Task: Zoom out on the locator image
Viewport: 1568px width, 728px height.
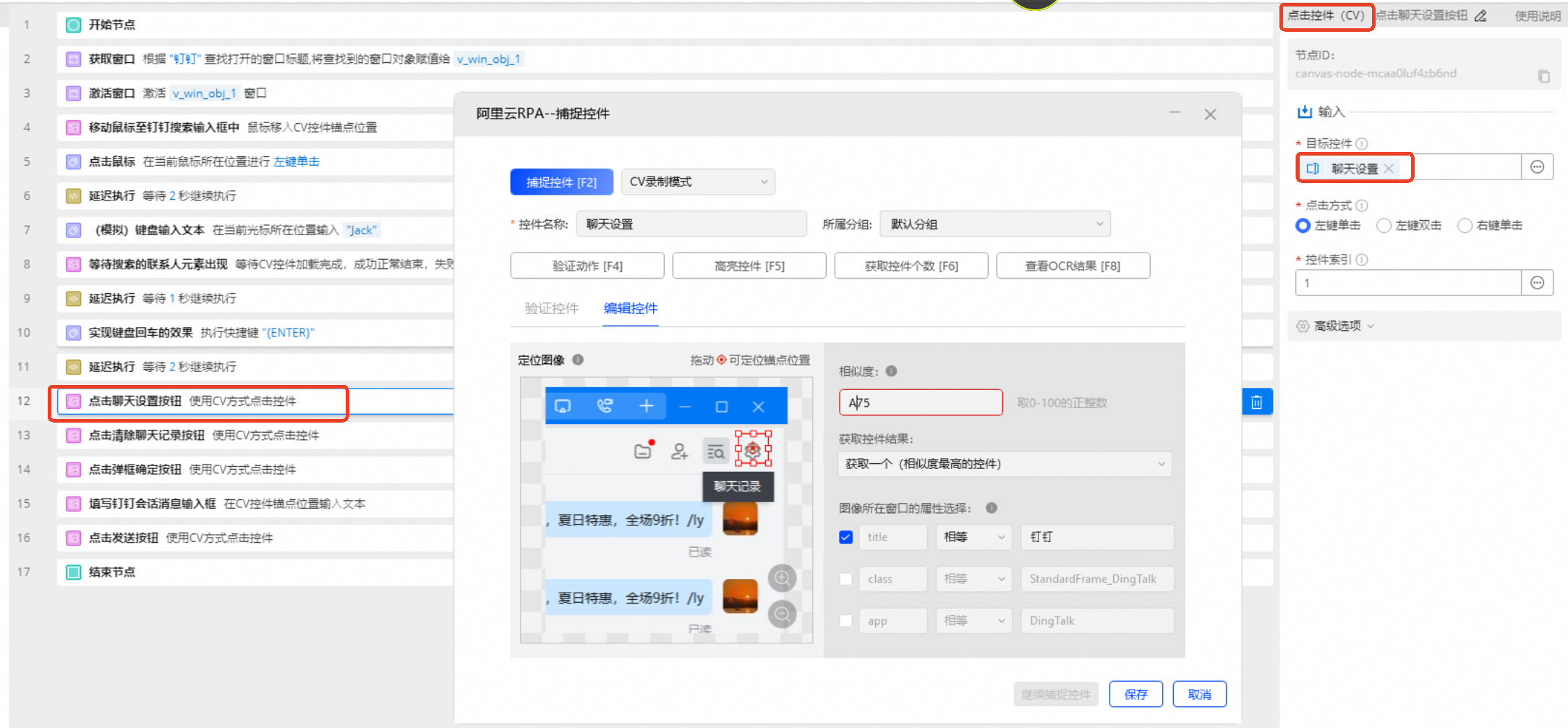Action: tap(782, 615)
